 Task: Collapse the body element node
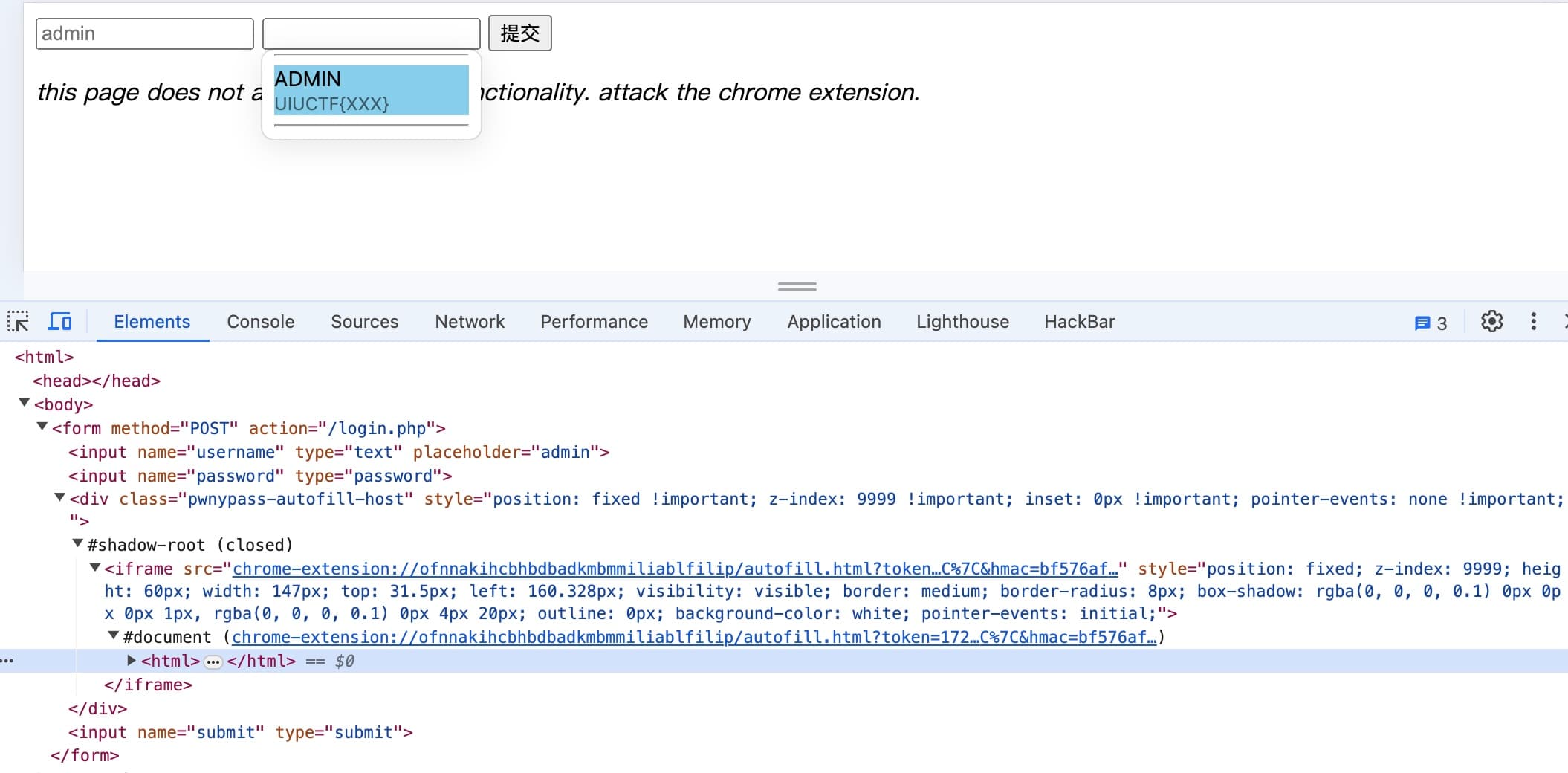[x=25, y=404]
